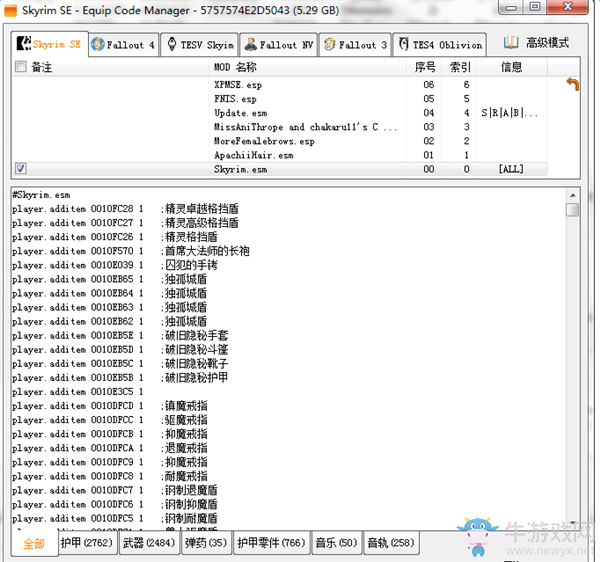
Task: Open the 弹药 (35) category tab
Action: point(206,542)
